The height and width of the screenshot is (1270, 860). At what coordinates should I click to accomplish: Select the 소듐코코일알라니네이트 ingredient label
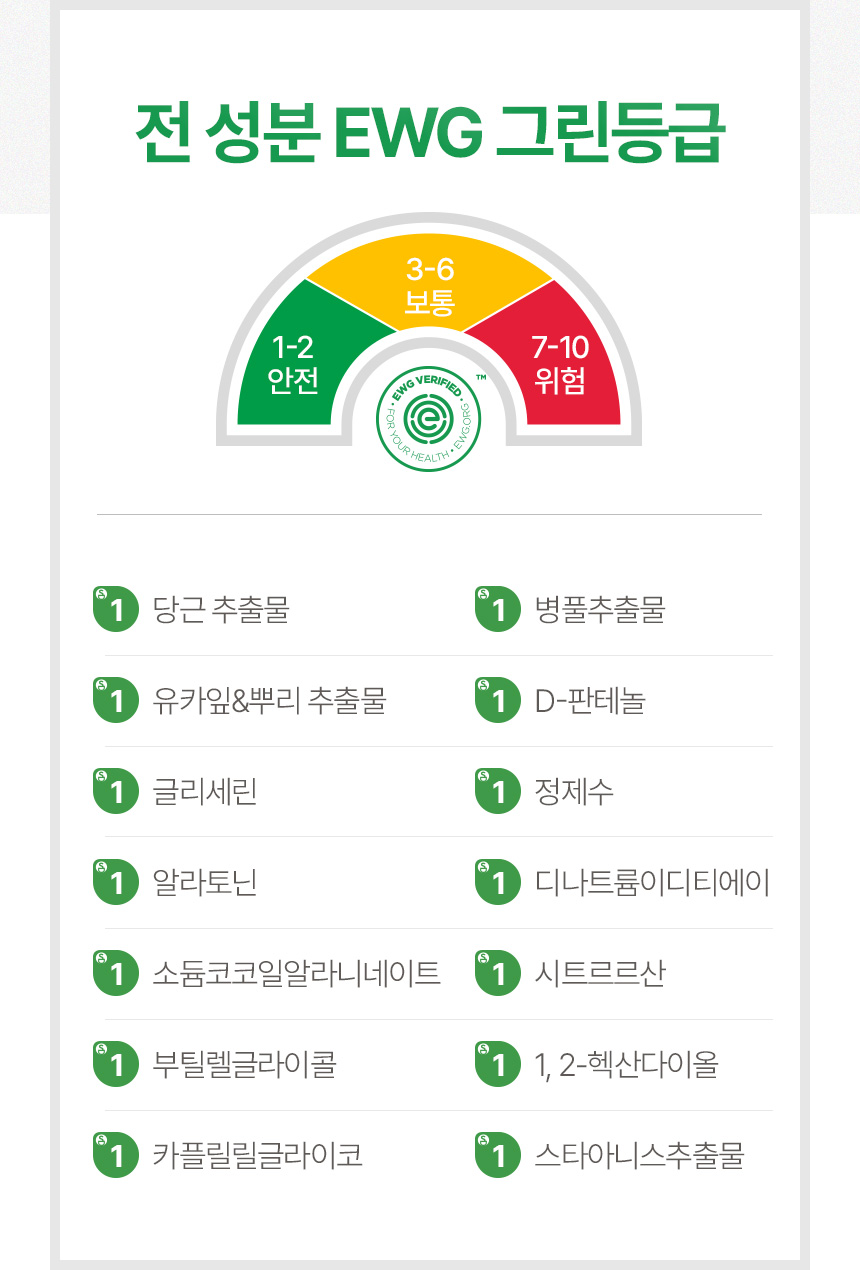(x=296, y=974)
